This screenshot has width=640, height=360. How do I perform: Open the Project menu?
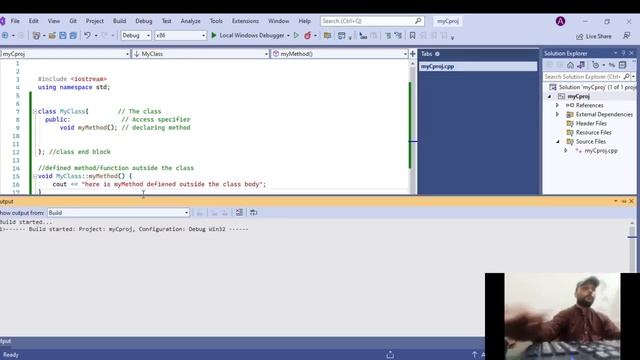click(95, 21)
